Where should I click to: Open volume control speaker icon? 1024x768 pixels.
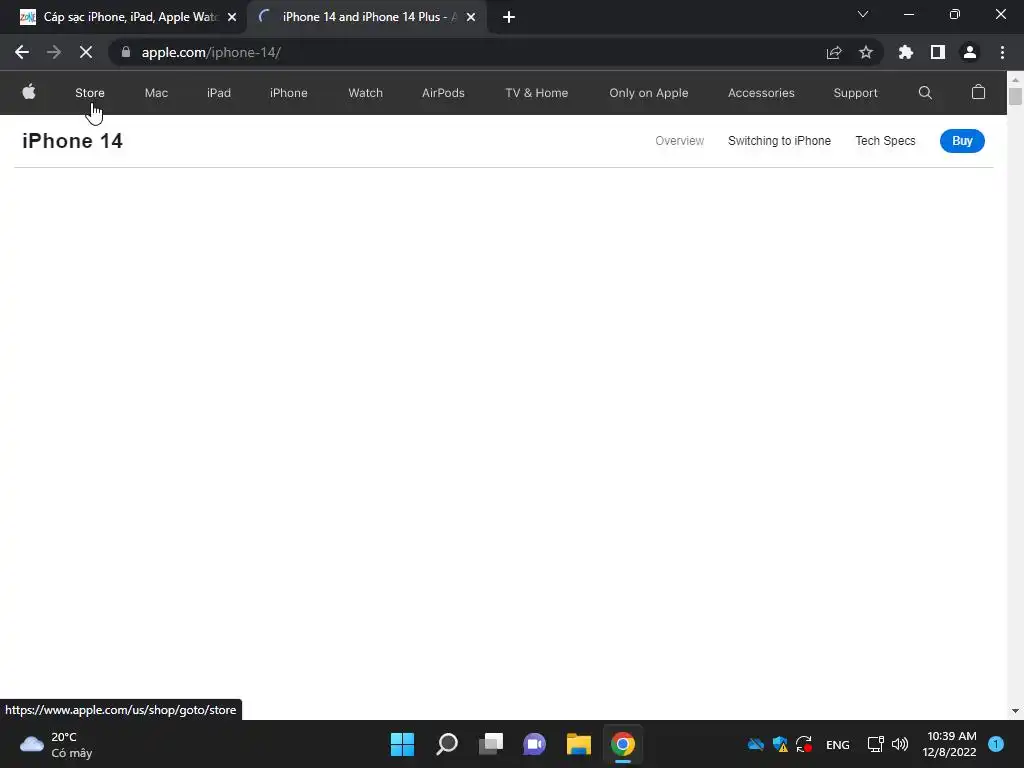click(900, 744)
